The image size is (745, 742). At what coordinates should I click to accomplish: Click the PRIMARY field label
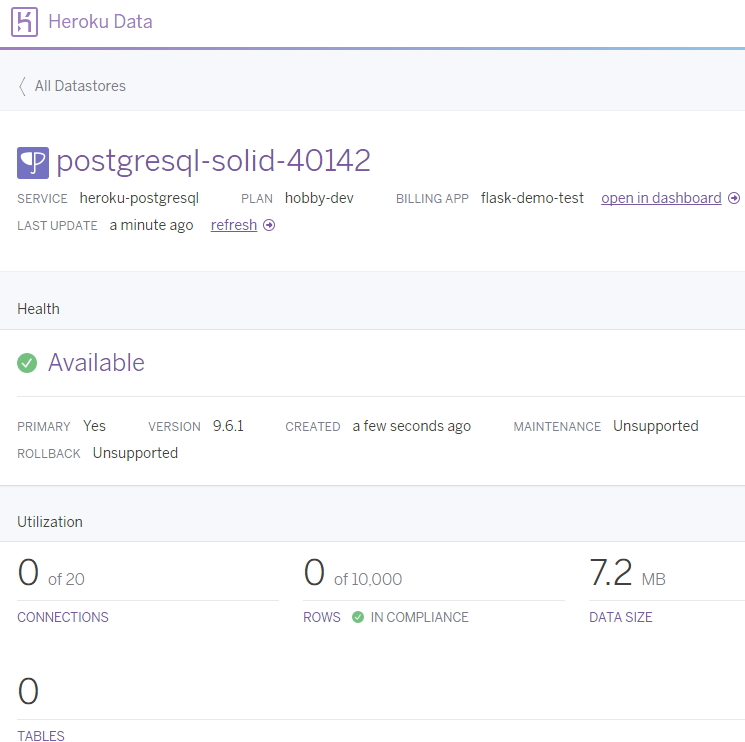click(x=44, y=427)
